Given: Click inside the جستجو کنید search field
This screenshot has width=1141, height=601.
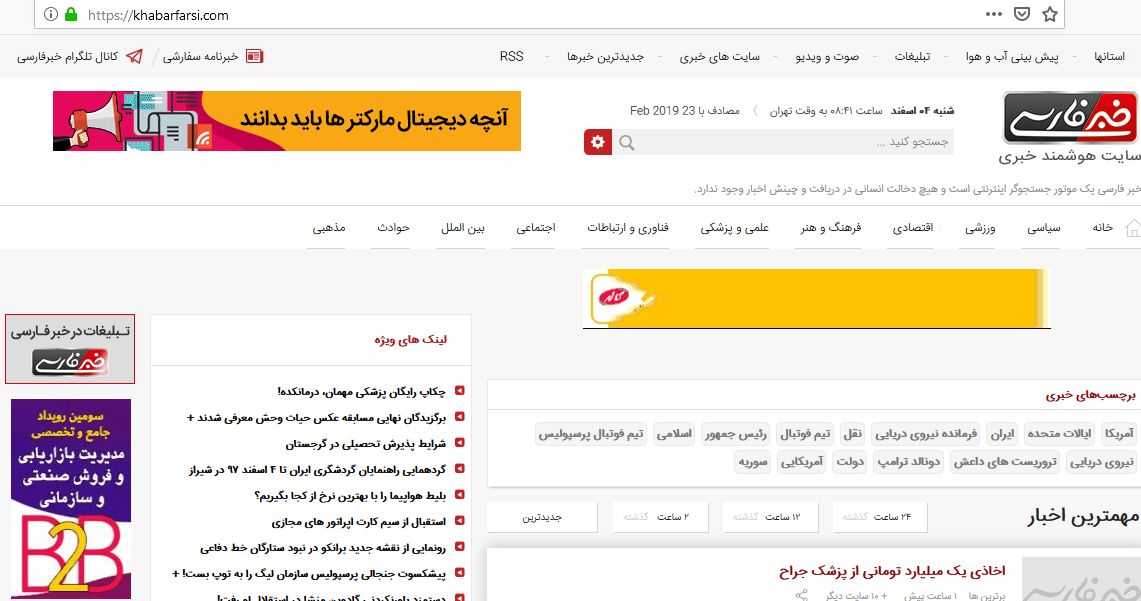Looking at the screenshot, I should (800, 142).
